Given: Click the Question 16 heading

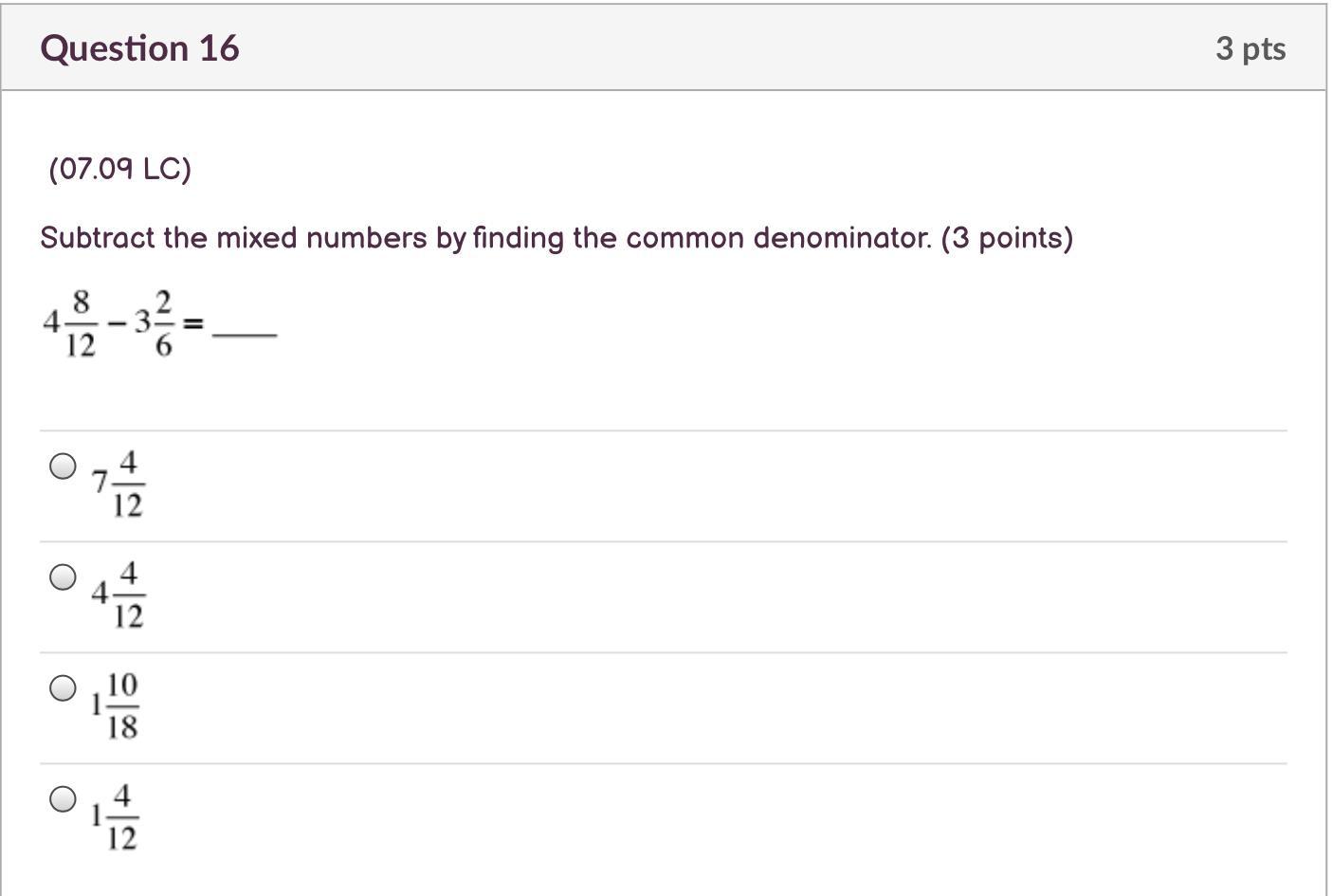Looking at the screenshot, I should [x=139, y=48].
